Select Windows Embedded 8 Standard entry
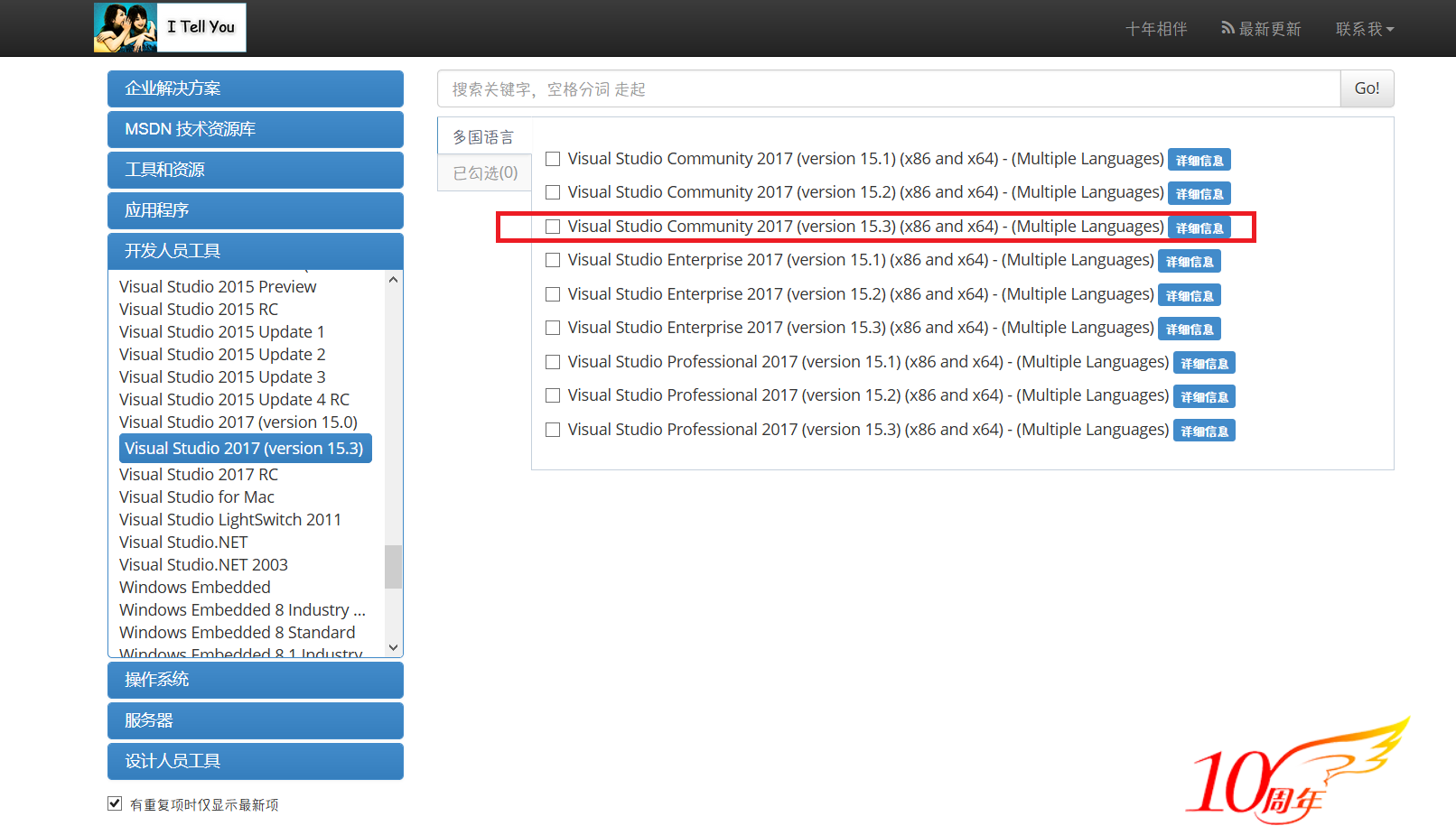1456x826 pixels. tap(238, 632)
